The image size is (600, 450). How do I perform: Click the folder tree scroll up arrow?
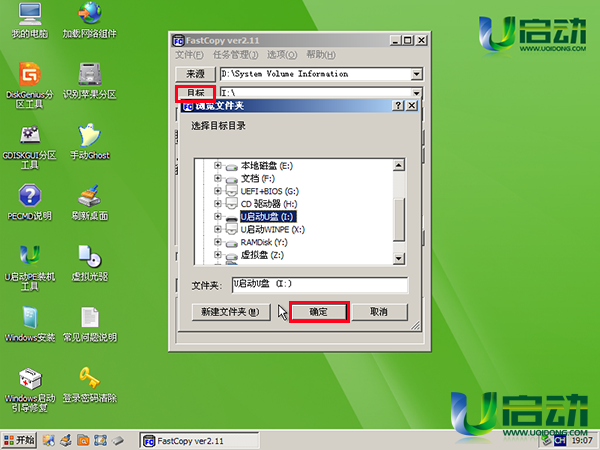399,165
